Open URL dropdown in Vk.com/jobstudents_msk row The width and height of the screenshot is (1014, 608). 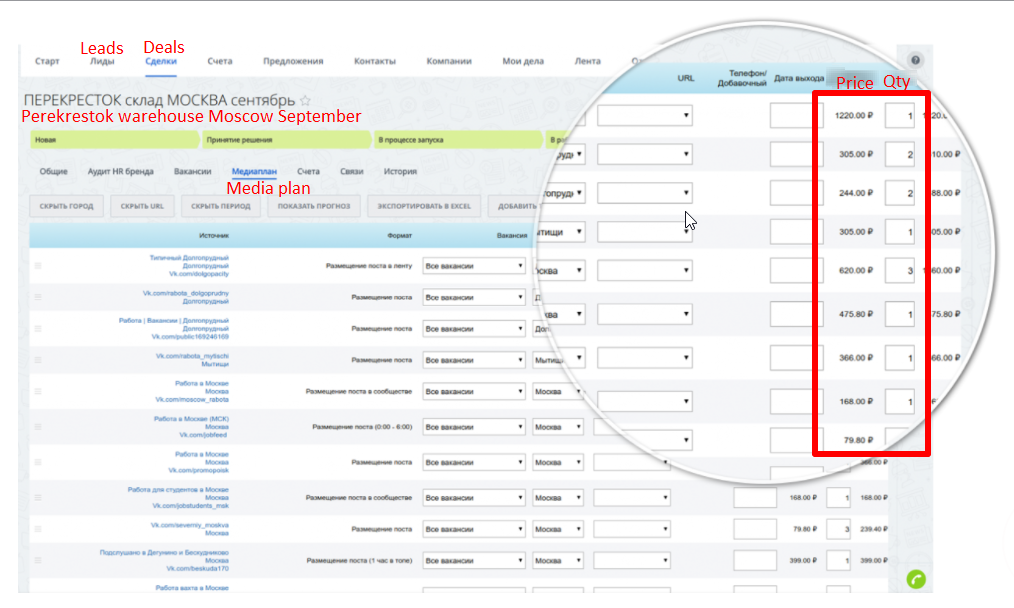(632, 497)
